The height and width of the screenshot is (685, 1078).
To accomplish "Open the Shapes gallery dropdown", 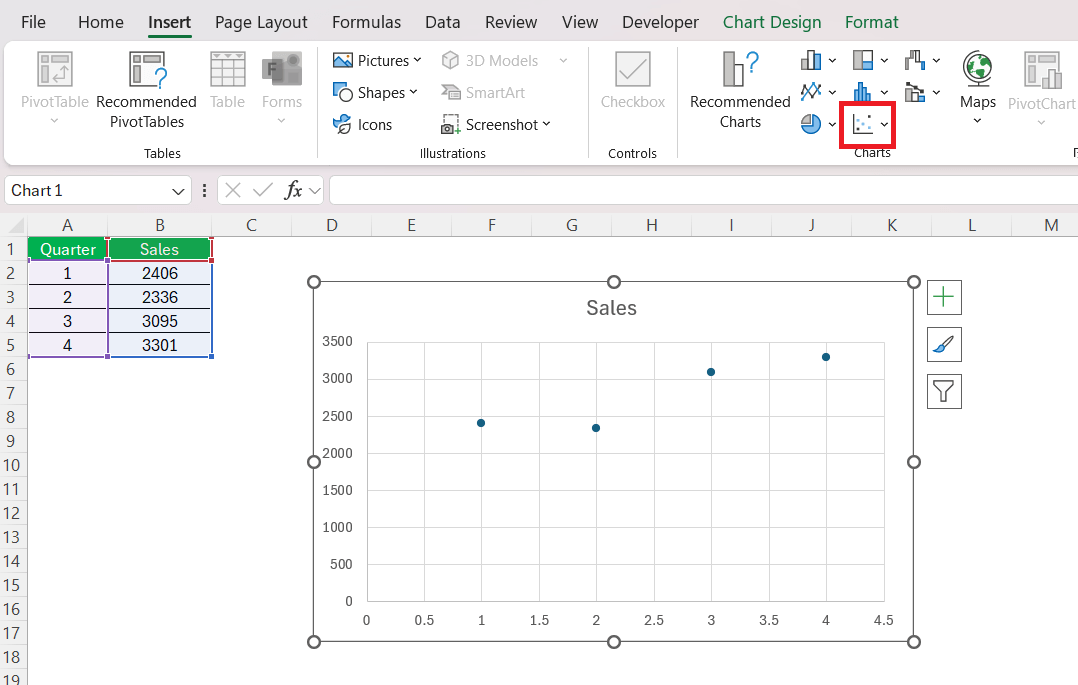I will [375, 92].
